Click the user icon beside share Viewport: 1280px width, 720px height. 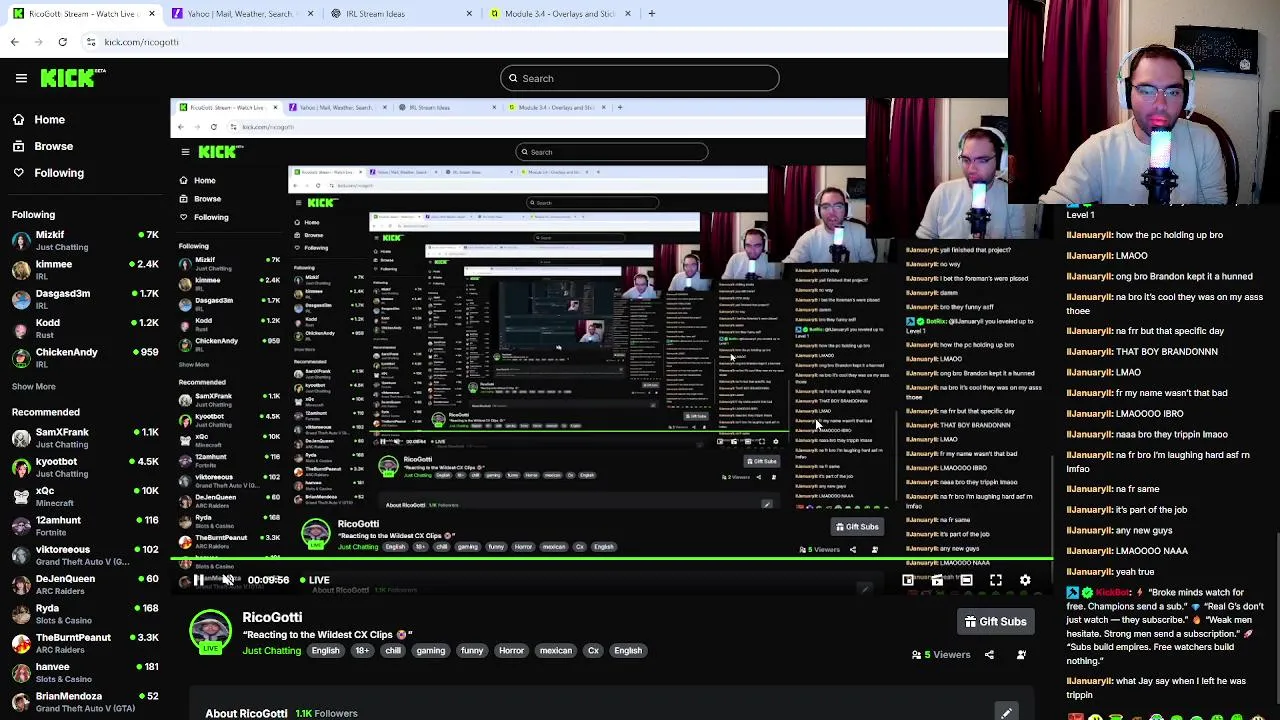coord(1021,655)
